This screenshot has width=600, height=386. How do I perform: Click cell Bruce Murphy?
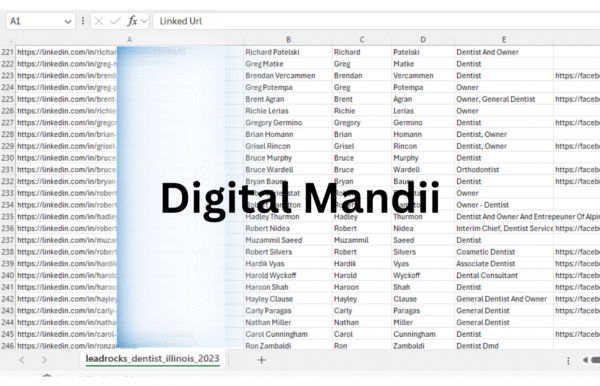click(288, 158)
